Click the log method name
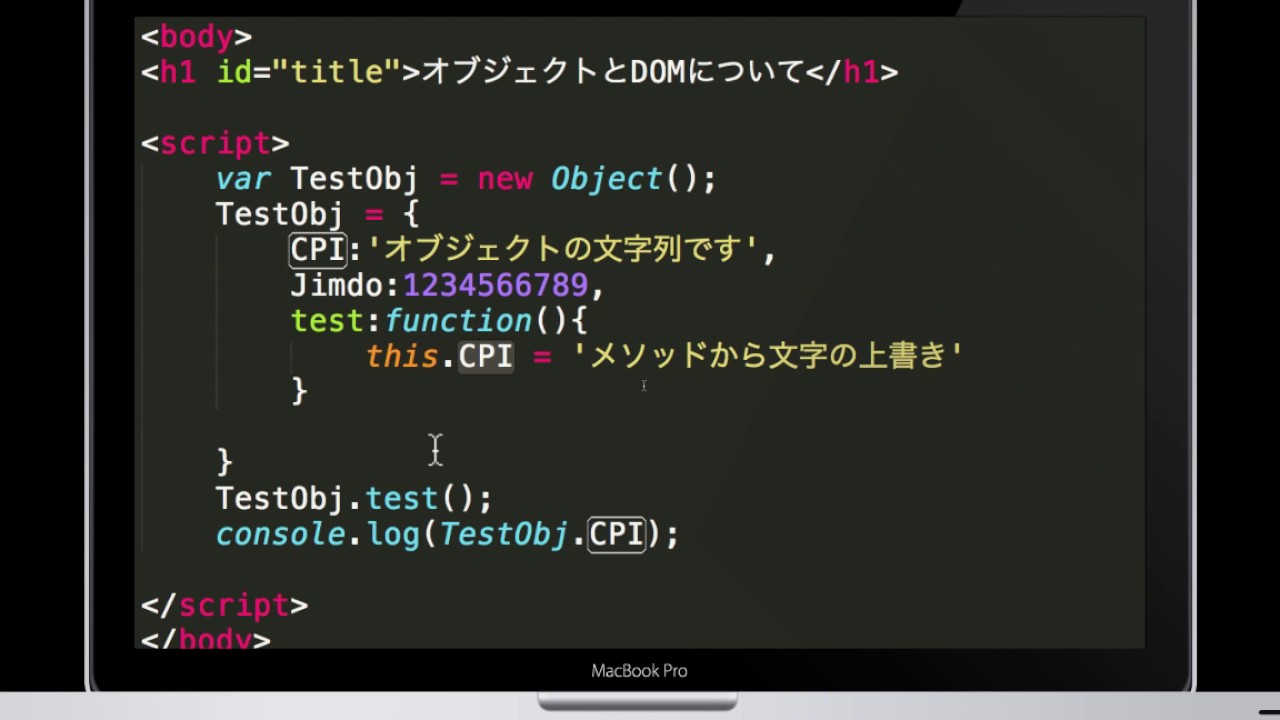The width and height of the screenshot is (1280, 720). [393, 534]
